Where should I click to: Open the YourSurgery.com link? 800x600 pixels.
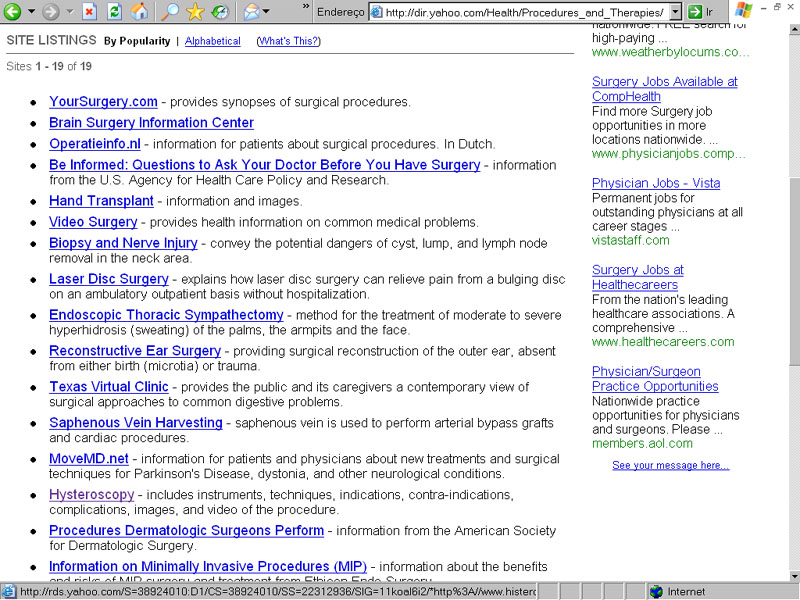pos(103,102)
